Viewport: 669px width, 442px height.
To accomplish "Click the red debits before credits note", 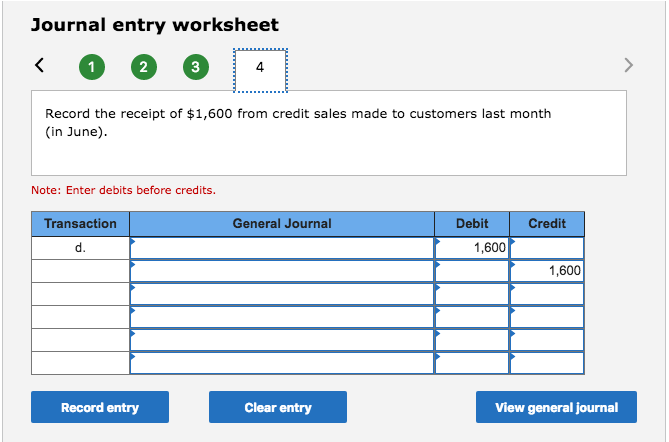I will 123,190.
